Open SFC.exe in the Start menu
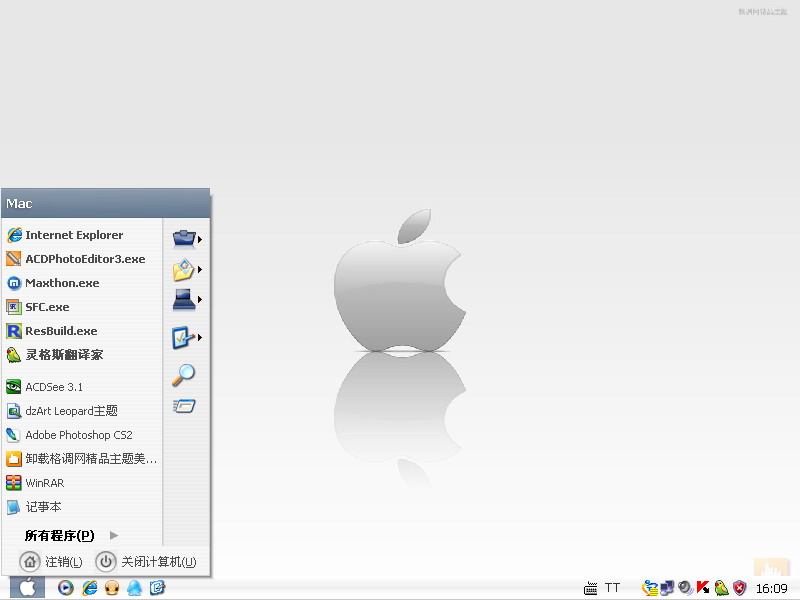This screenshot has height=600, width=800. pyautogui.click(x=82, y=307)
